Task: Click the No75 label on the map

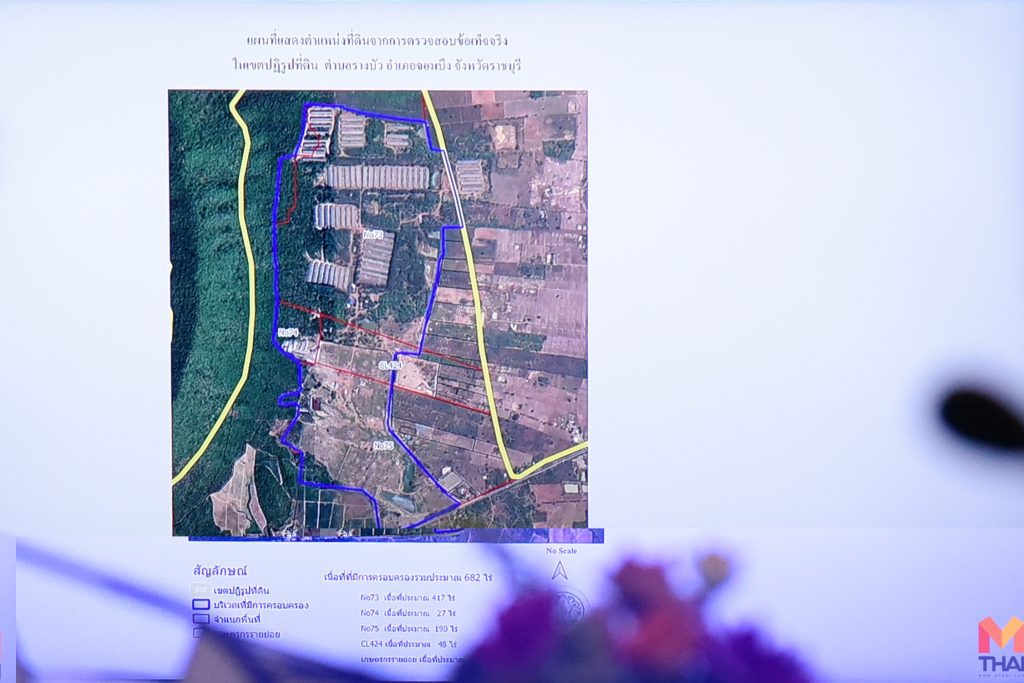Action: tap(383, 445)
